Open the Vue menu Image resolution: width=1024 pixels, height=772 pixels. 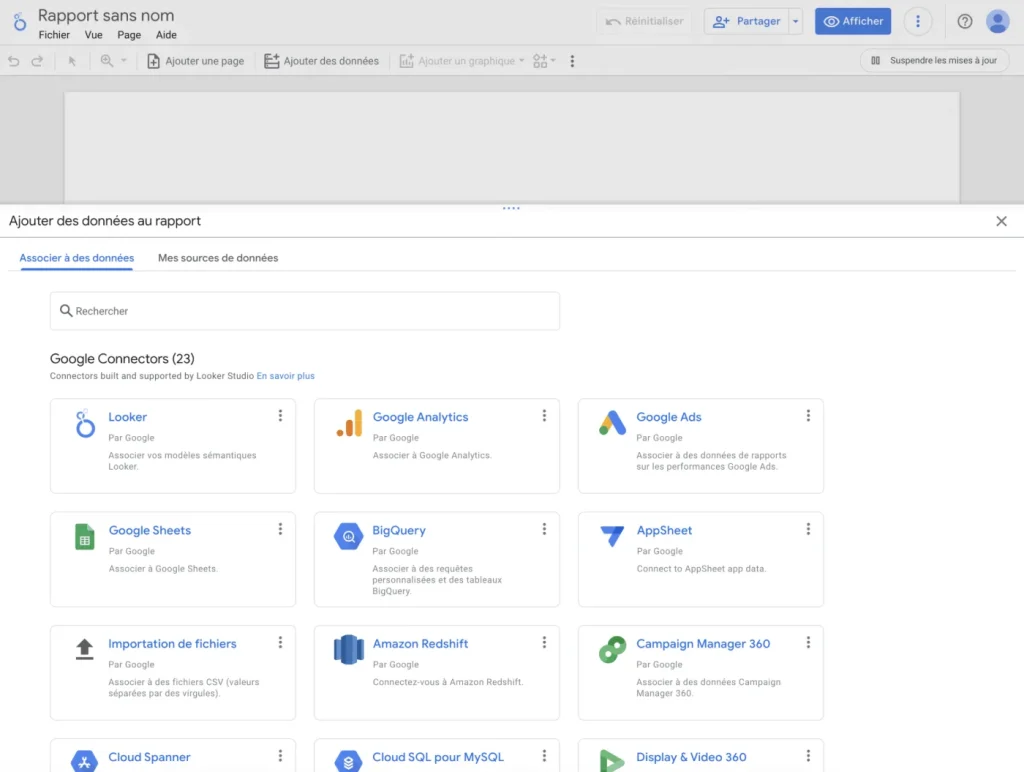tap(93, 35)
